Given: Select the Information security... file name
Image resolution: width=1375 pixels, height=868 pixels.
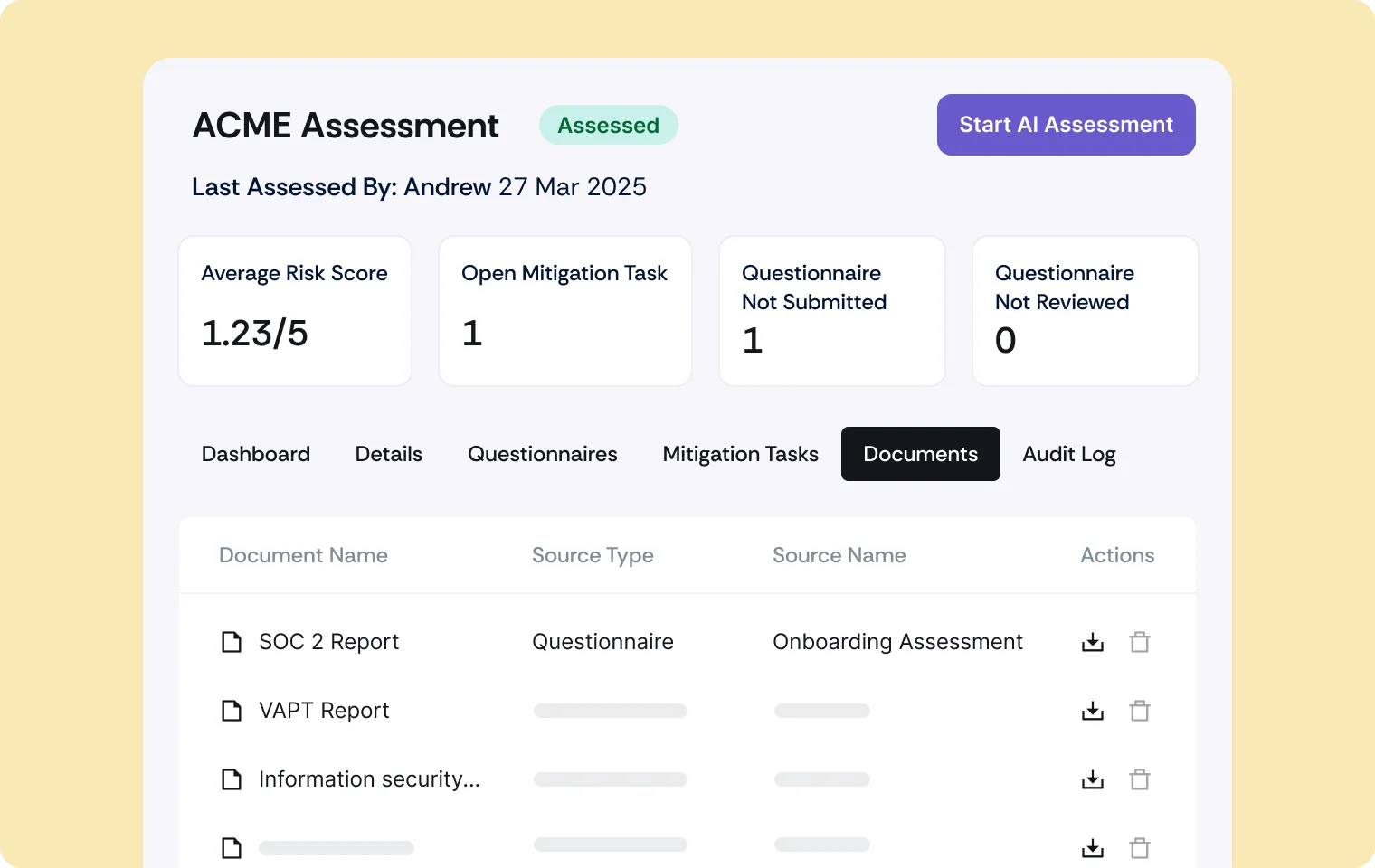Looking at the screenshot, I should click(369, 779).
